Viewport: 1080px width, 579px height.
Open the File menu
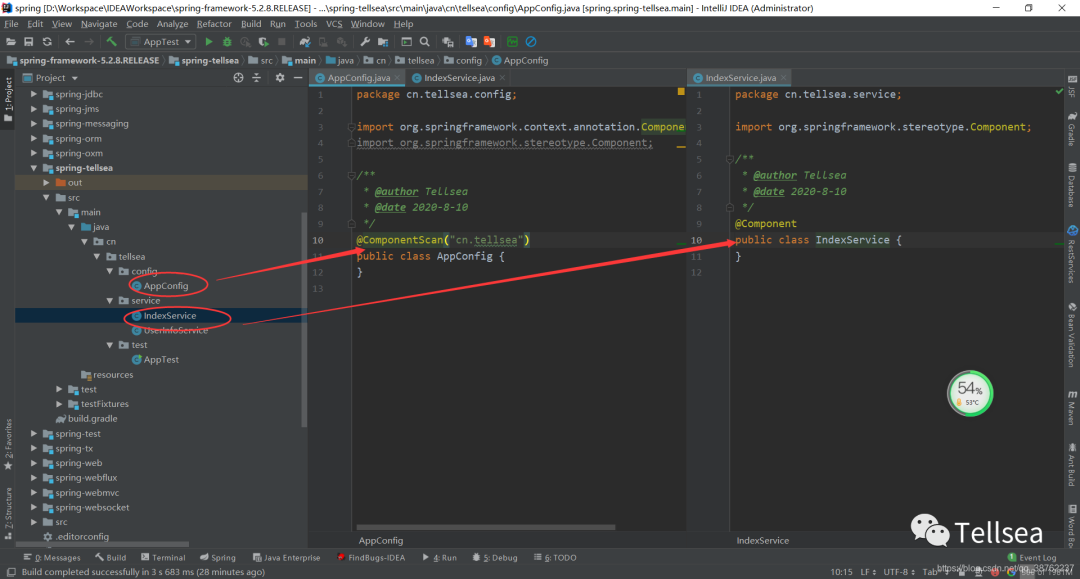click(x=11, y=24)
